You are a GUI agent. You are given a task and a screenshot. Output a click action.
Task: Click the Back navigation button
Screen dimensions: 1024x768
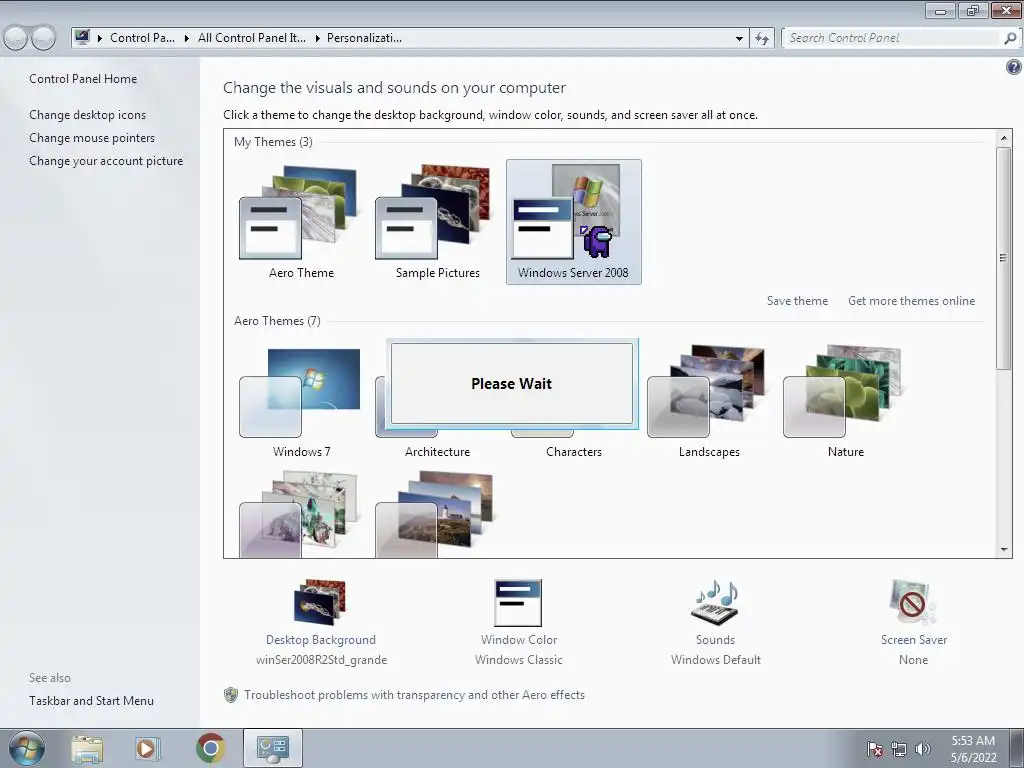[x=15, y=38]
